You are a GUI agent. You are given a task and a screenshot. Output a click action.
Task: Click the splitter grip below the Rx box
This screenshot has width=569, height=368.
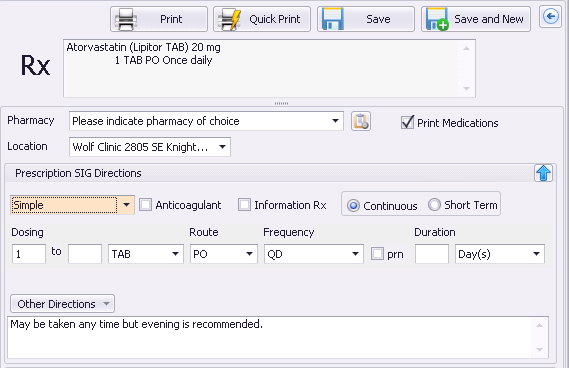point(281,103)
